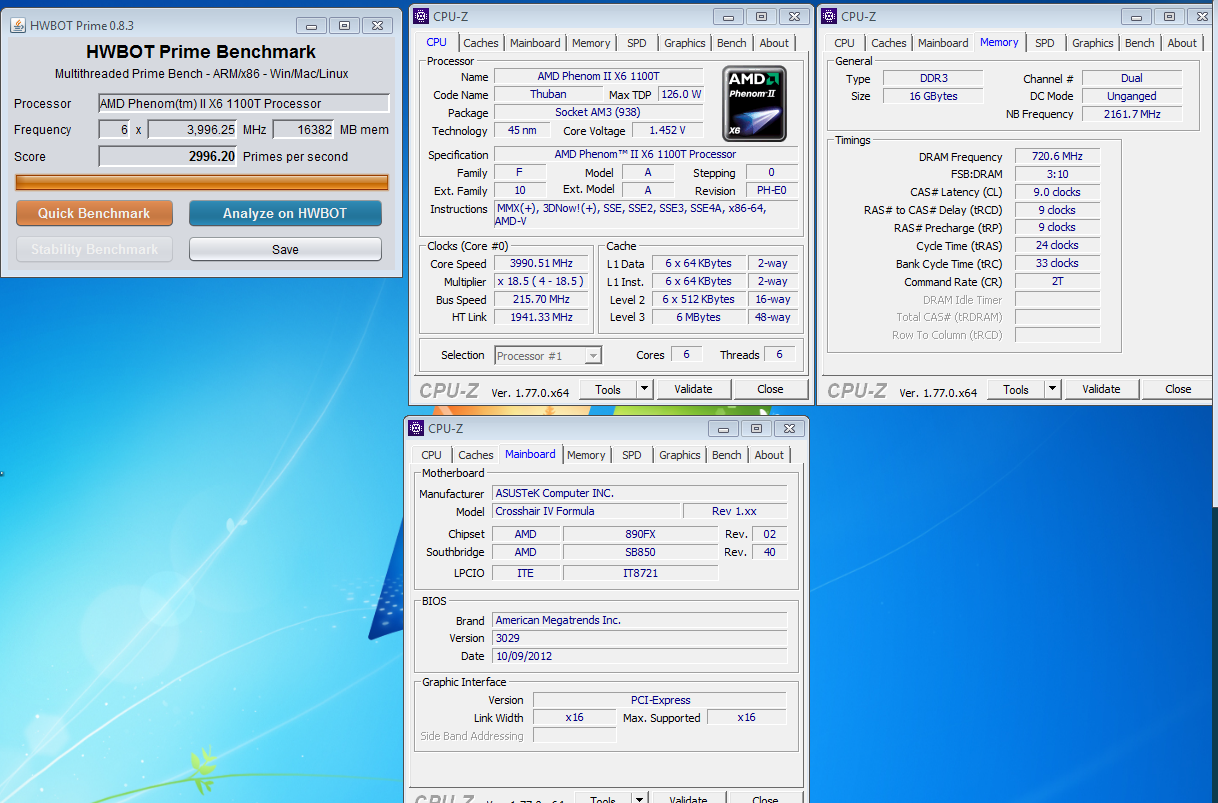Open Bench tab in CPU window
The width and height of the screenshot is (1218, 803).
coord(732,43)
